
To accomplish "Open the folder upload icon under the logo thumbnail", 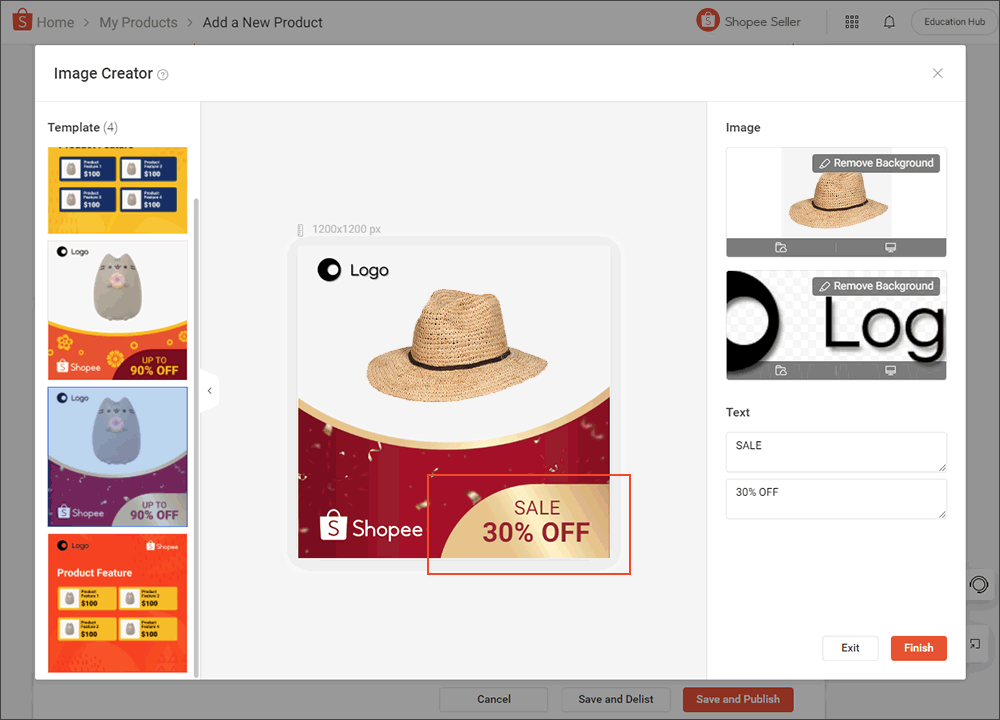I will coord(780,370).
